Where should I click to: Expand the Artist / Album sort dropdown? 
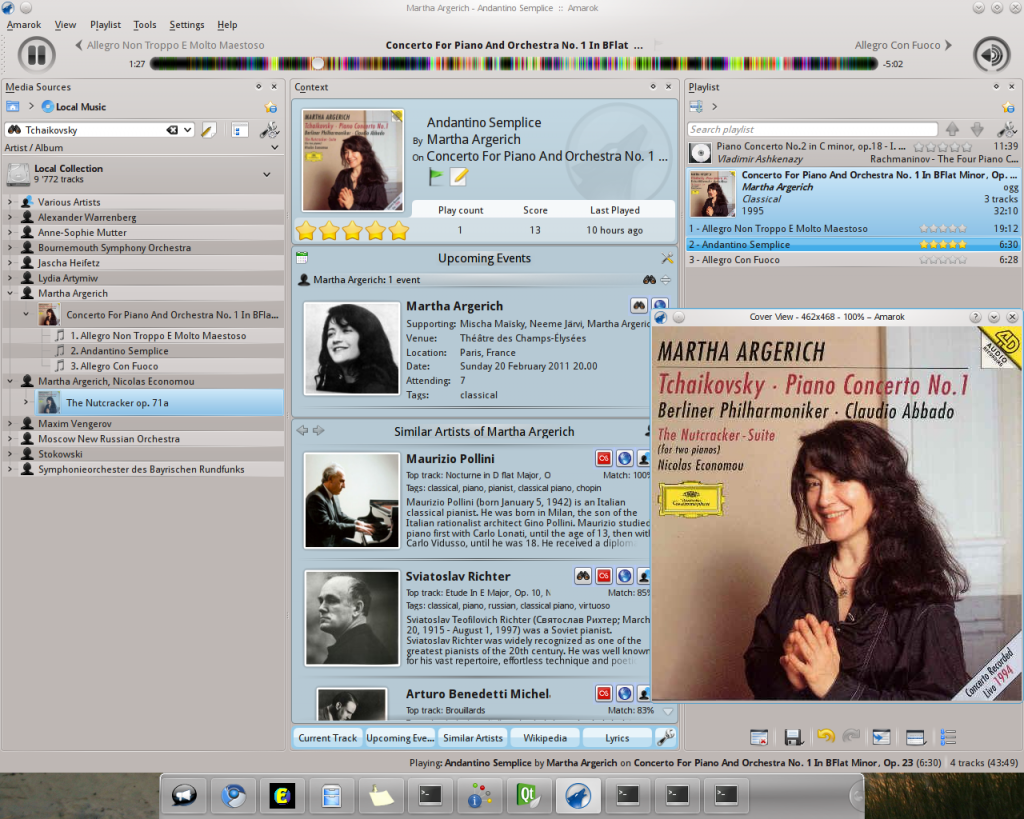pos(275,148)
